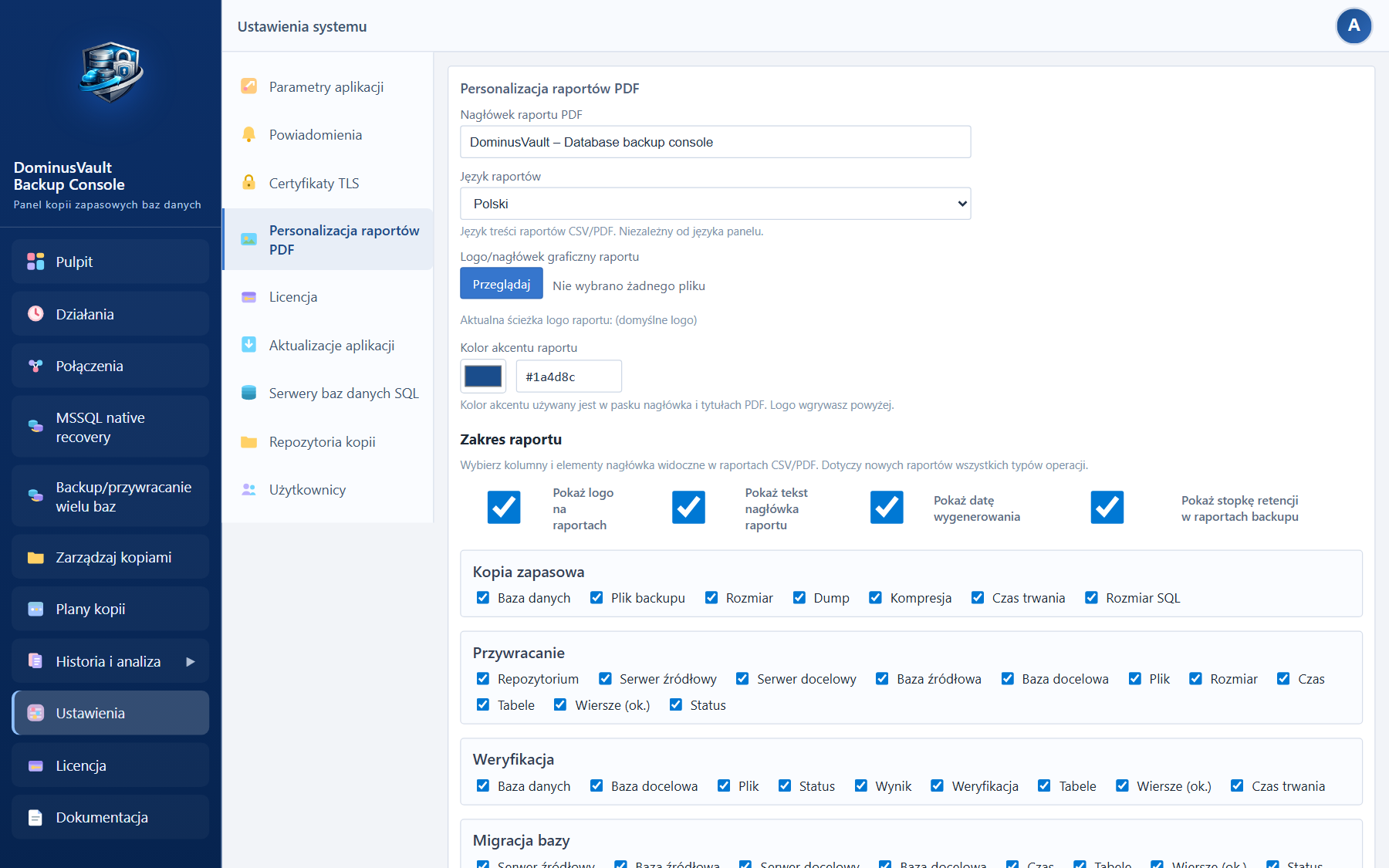
Task: Open the user avatar A menu
Action: (1354, 26)
